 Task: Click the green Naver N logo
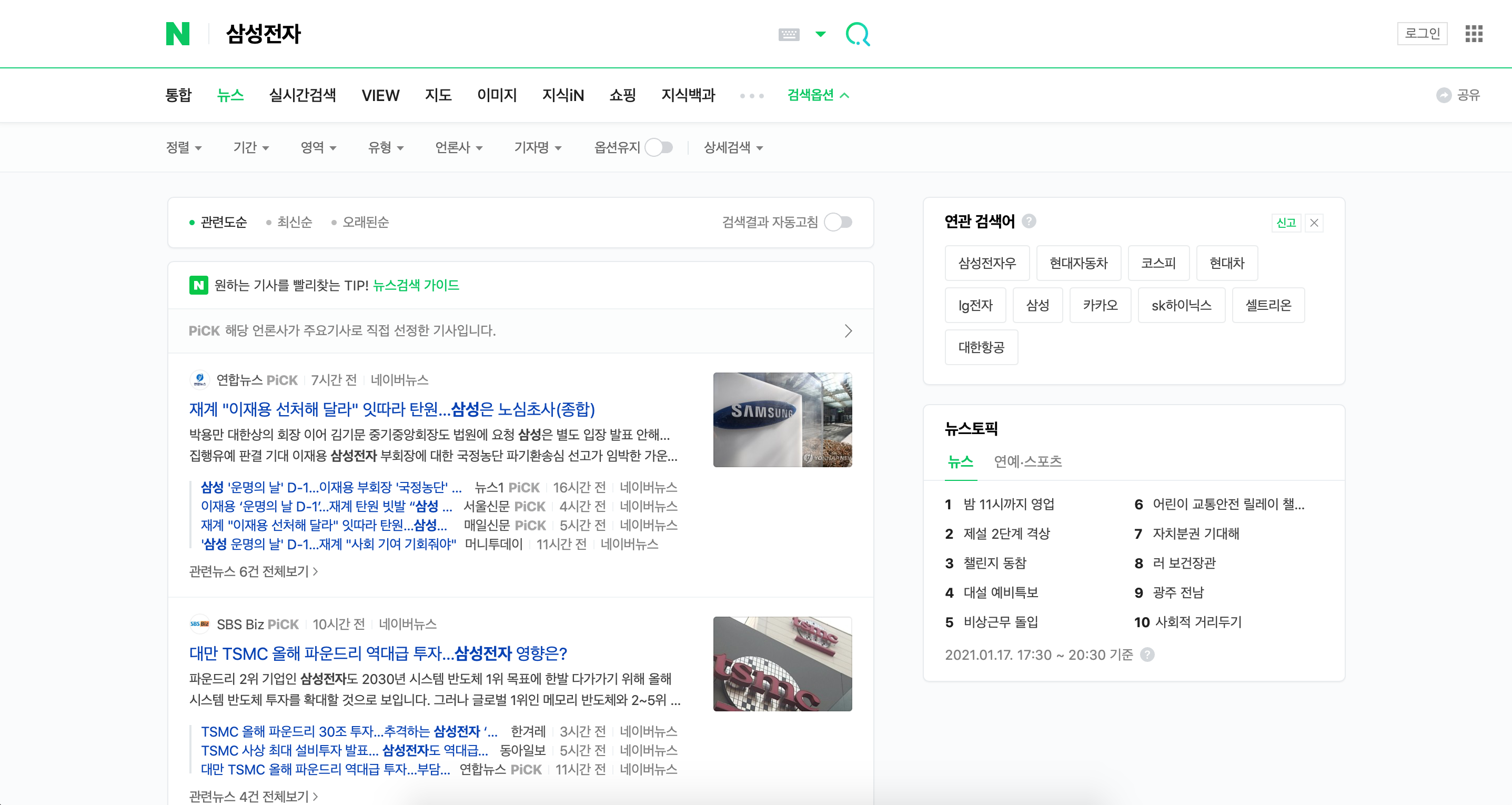[x=177, y=34]
